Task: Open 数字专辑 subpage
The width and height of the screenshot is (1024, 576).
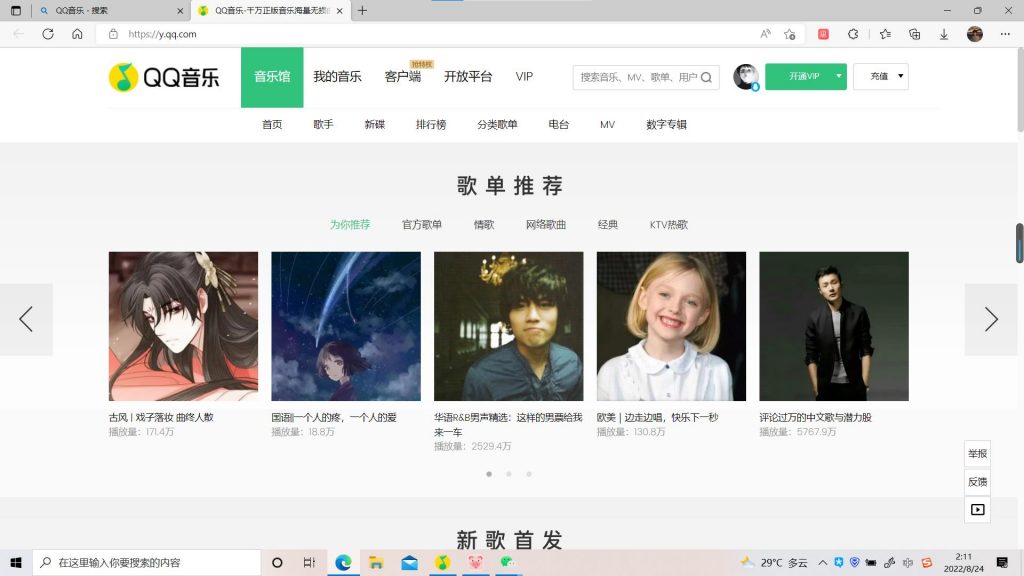Action: 666,124
